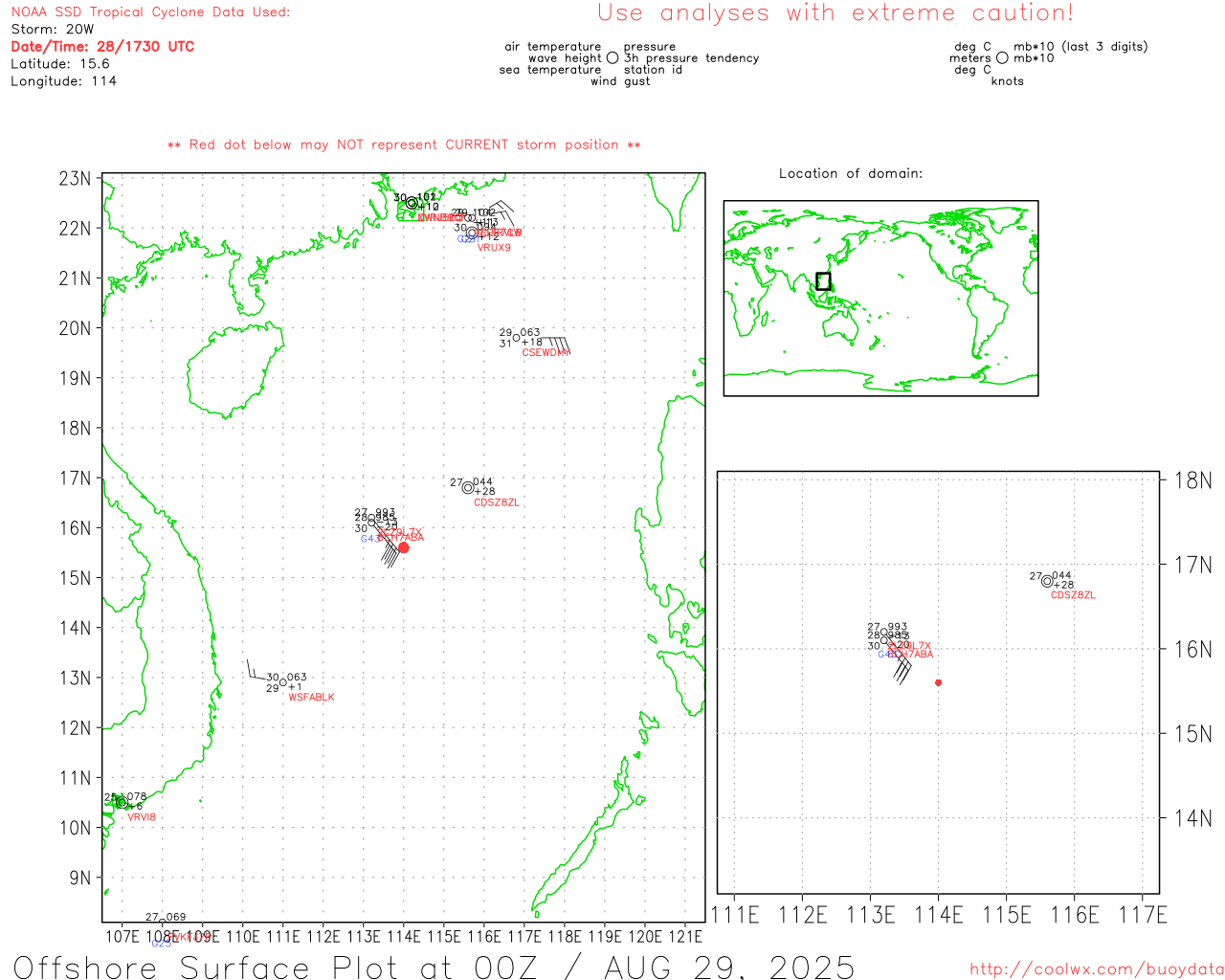The width and height of the screenshot is (1225, 980).
Task: Click the wind barb beside station WSFABLK
Action: [256, 669]
